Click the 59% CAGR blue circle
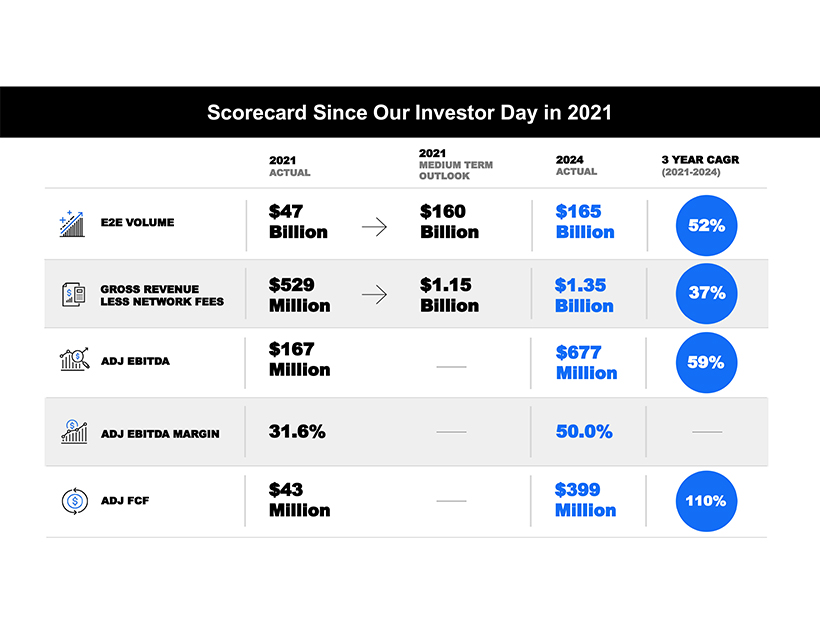Viewport: 820px width, 634px height. (706, 362)
